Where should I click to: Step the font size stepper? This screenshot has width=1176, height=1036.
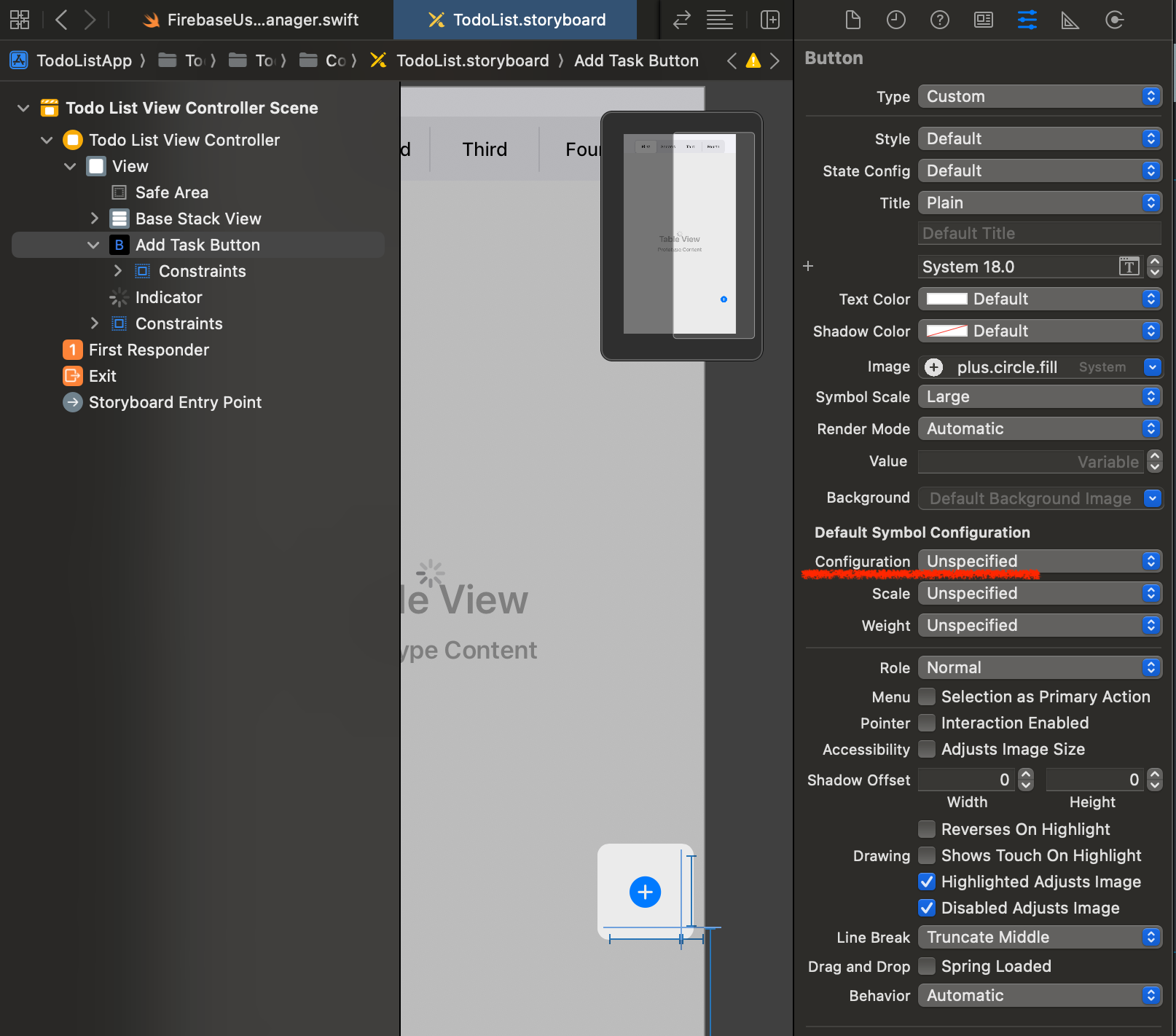point(1154,267)
